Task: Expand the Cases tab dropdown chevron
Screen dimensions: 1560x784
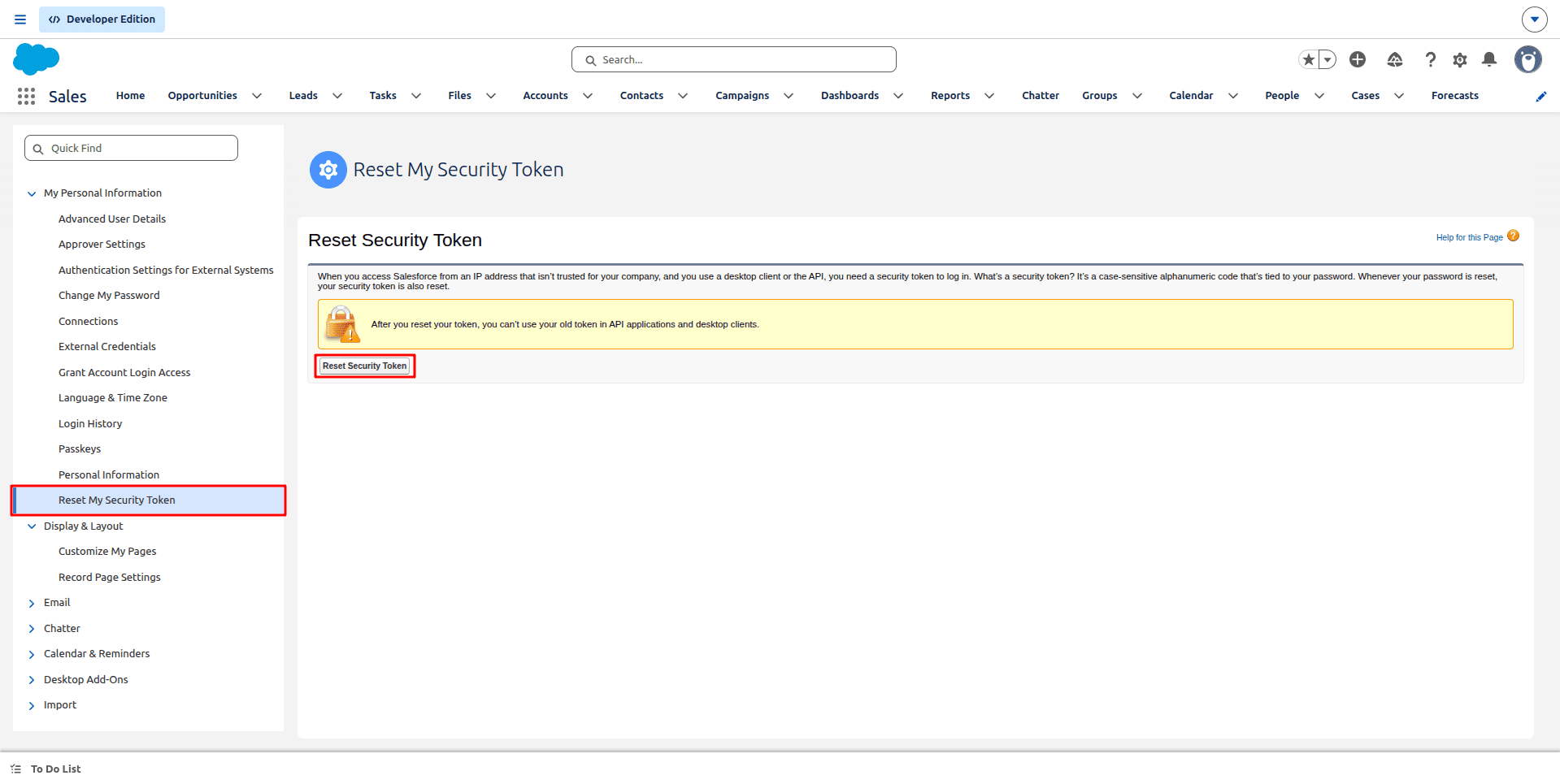Action: point(1399,96)
